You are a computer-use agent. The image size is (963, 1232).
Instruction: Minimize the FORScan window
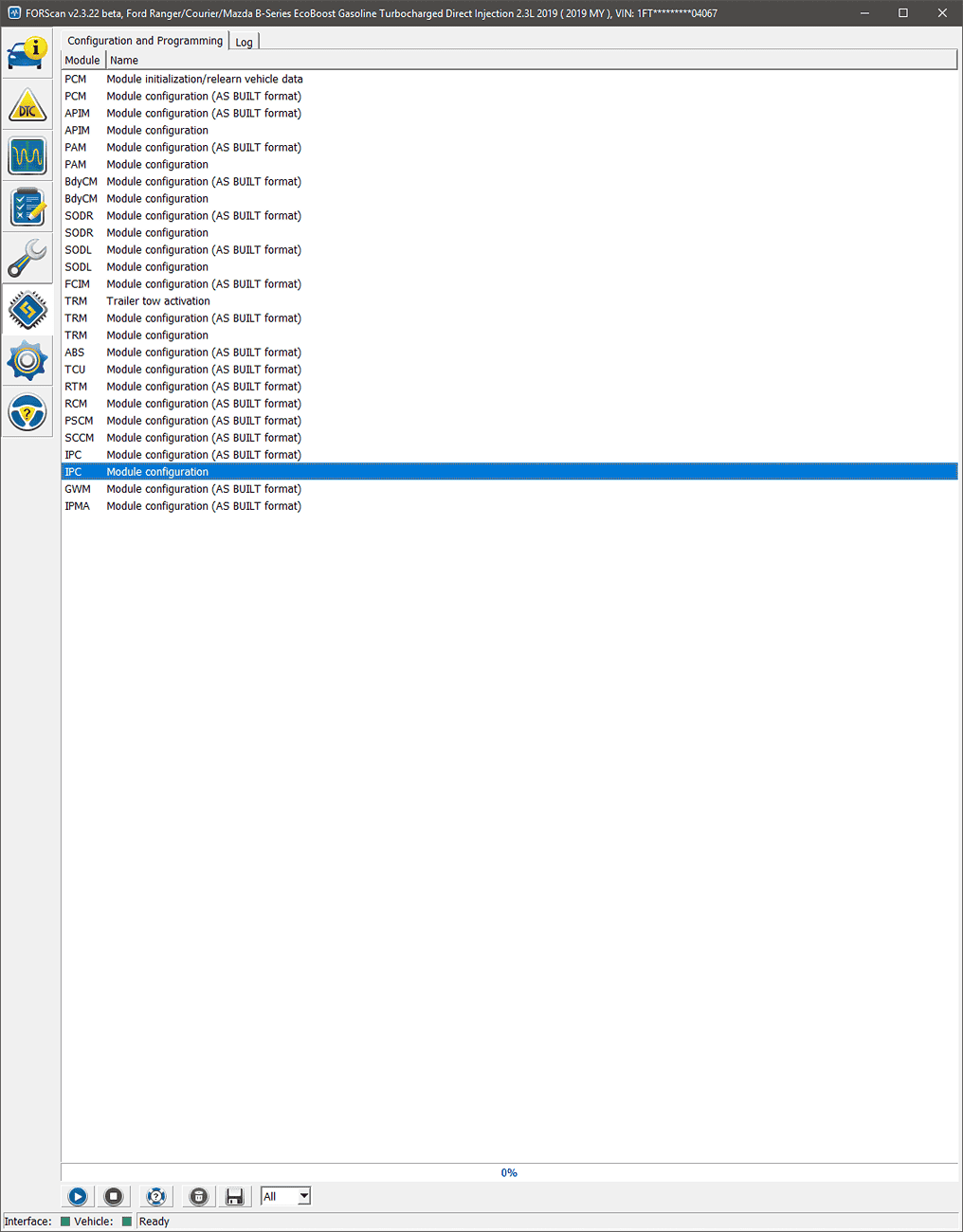point(864,13)
